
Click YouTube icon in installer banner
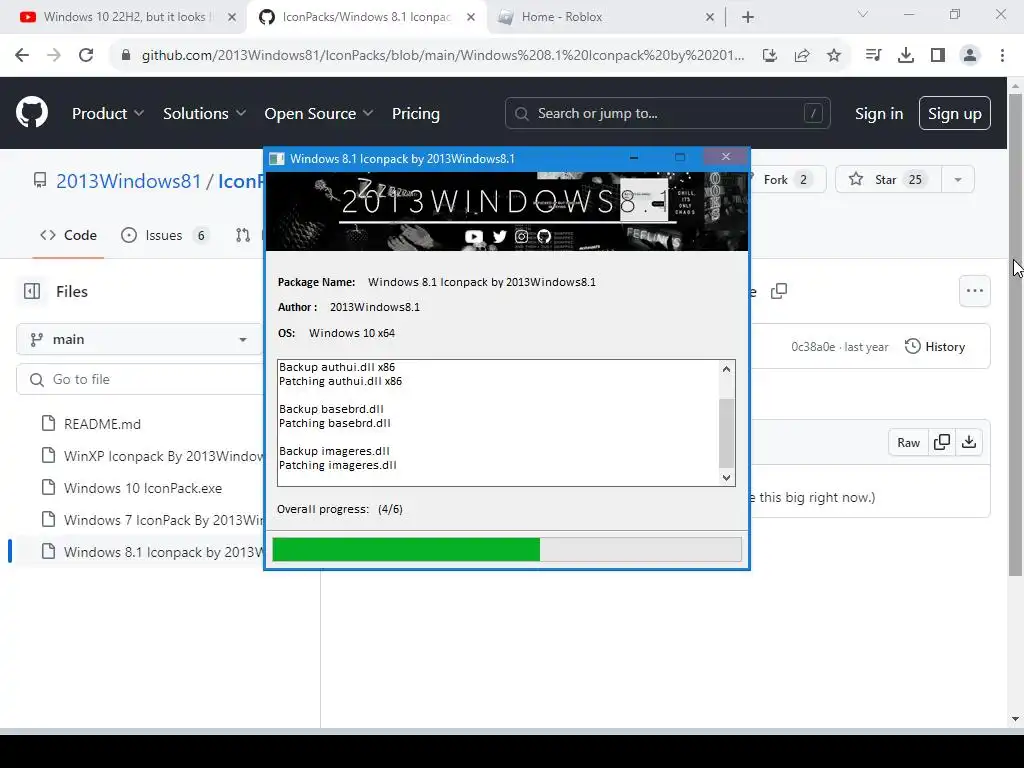tap(474, 236)
